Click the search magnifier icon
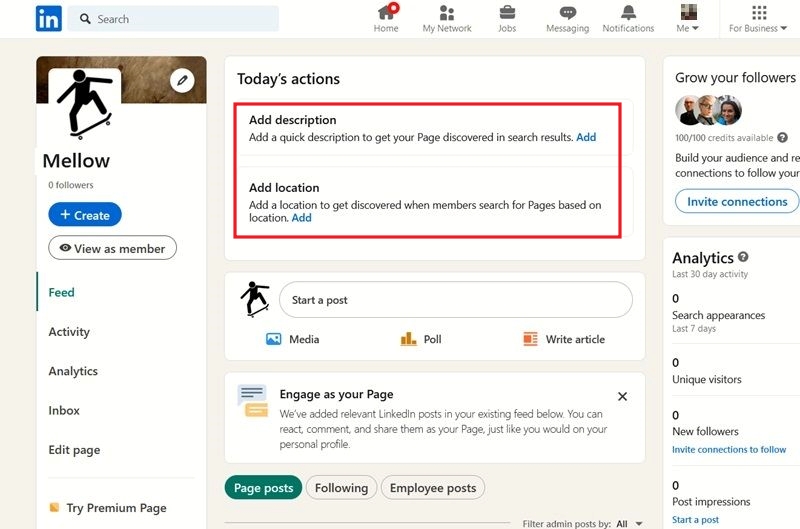The image size is (800, 529). tap(85, 19)
